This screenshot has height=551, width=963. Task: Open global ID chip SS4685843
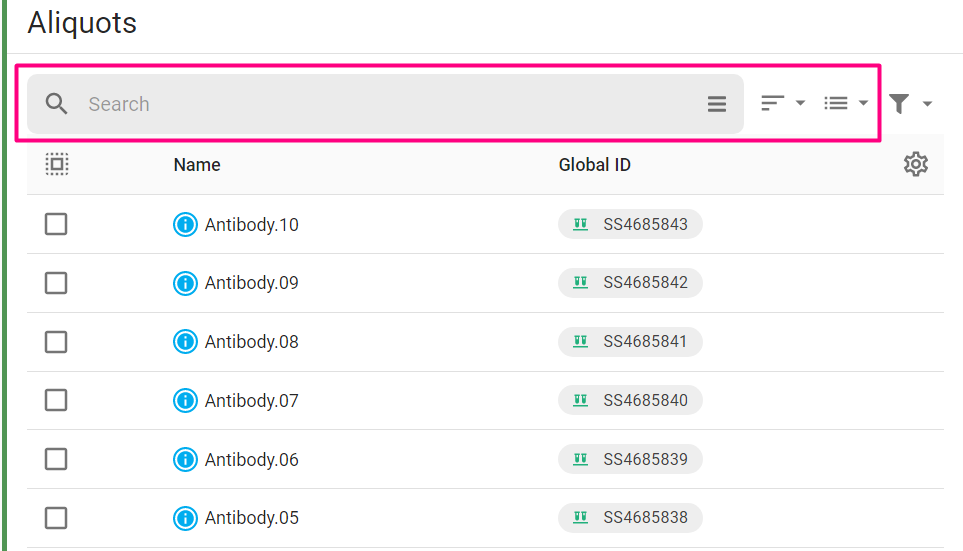[x=631, y=225]
